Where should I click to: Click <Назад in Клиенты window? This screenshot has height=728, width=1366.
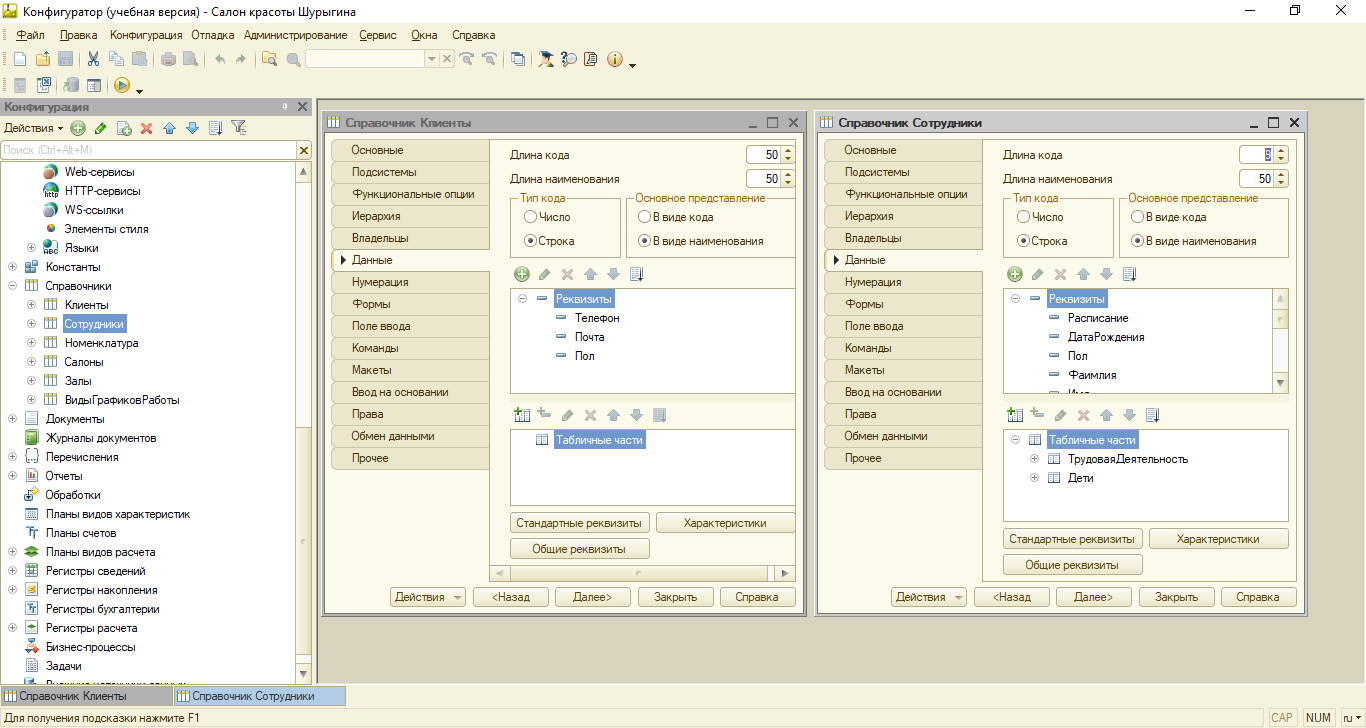(510, 597)
